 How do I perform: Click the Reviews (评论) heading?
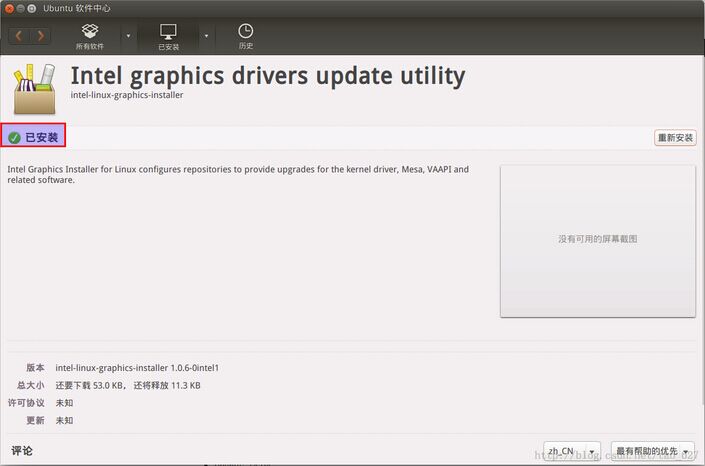pos(22,451)
